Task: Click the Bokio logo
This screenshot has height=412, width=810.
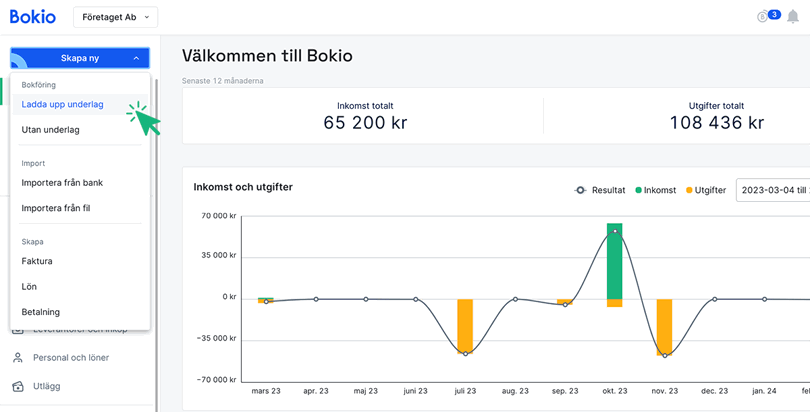Action: 33,17
